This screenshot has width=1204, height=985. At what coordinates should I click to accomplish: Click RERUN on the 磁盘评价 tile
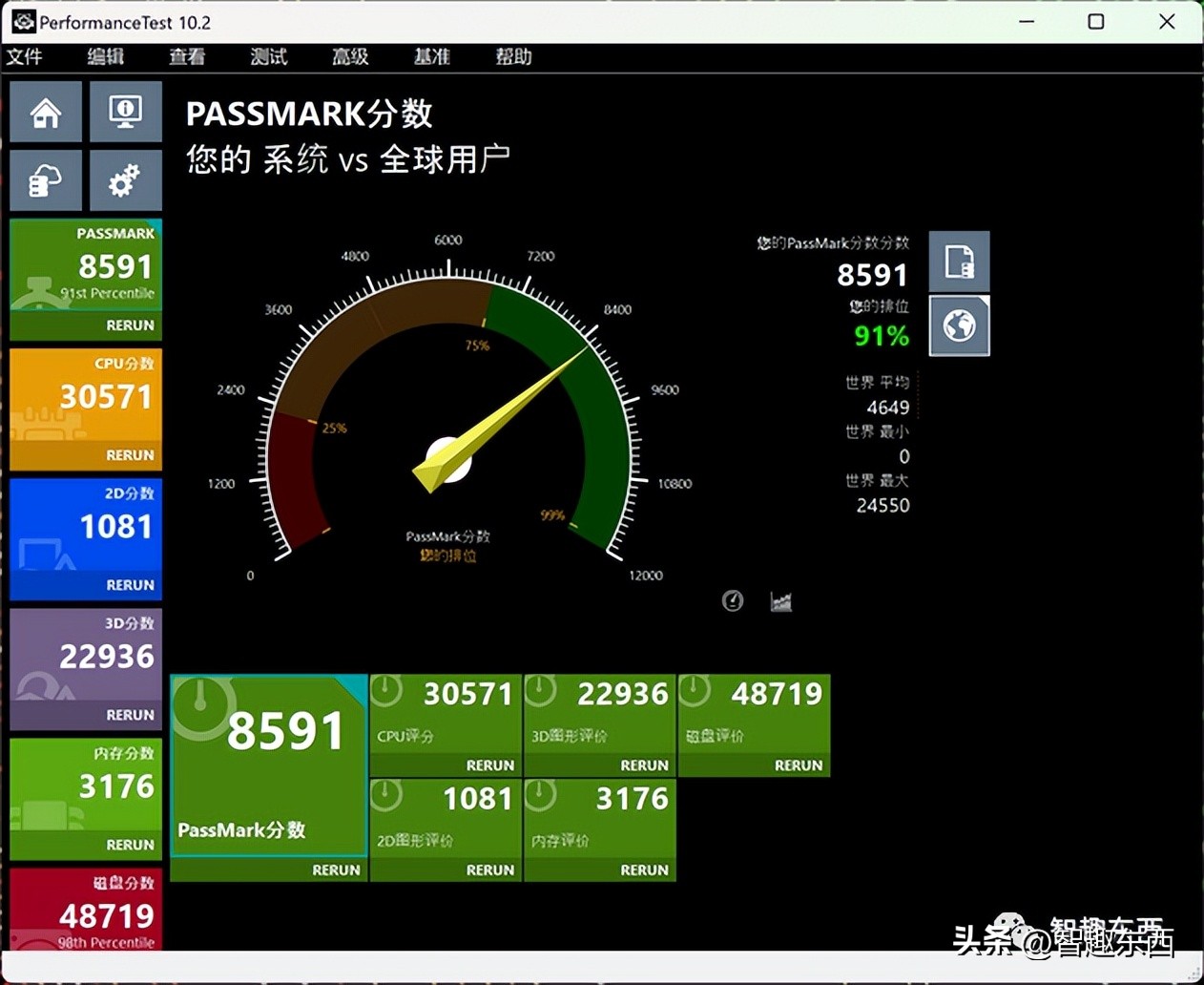798,765
